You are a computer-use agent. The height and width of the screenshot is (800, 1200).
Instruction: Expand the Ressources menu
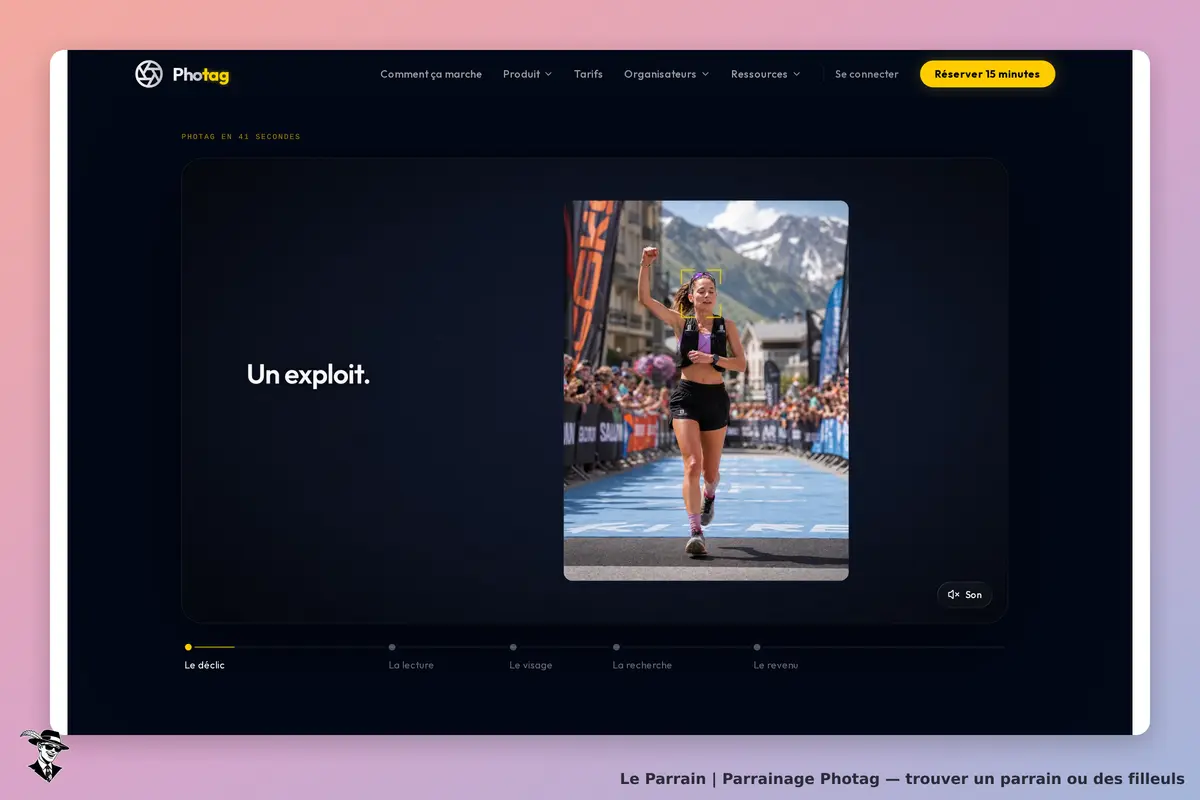tap(765, 74)
